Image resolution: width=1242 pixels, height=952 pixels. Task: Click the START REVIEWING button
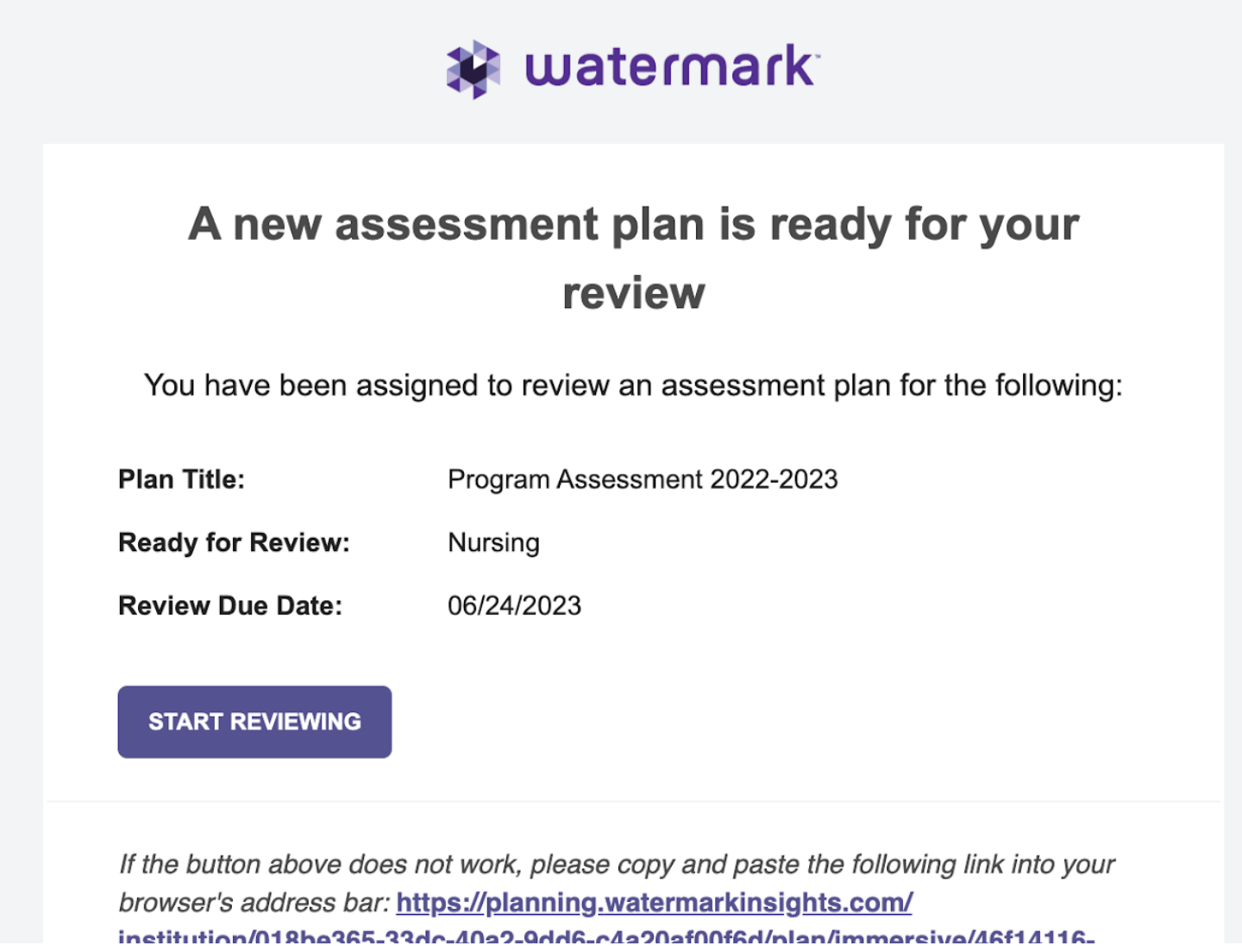click(254, 722)
